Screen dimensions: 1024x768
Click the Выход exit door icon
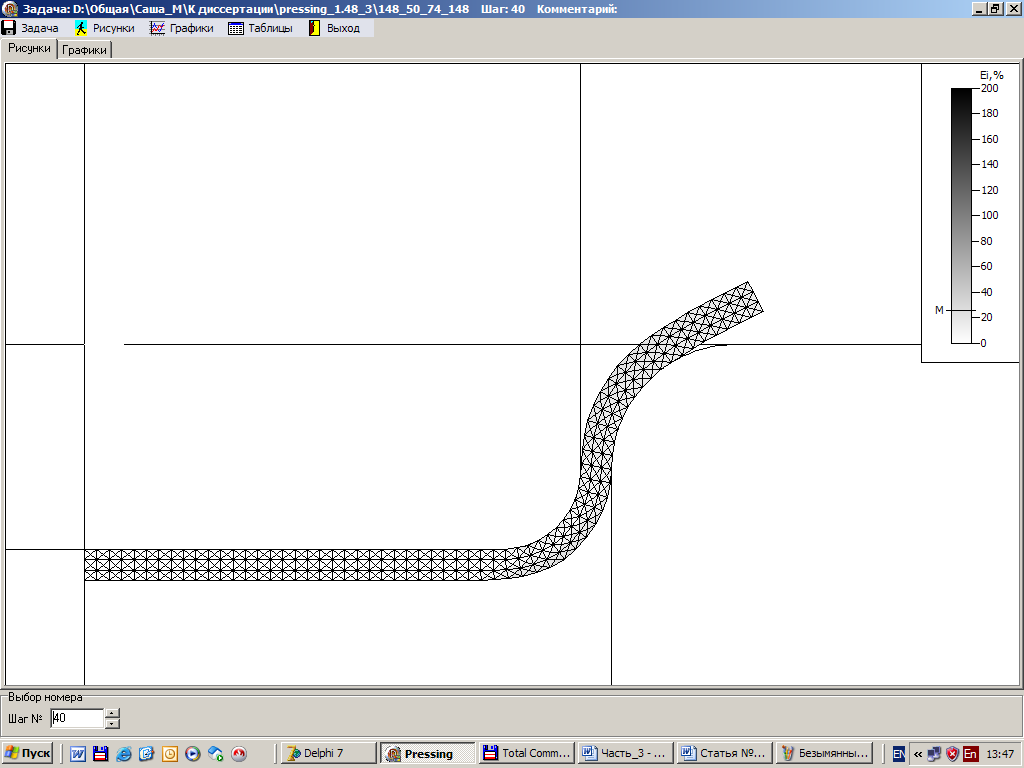[314, 28]
